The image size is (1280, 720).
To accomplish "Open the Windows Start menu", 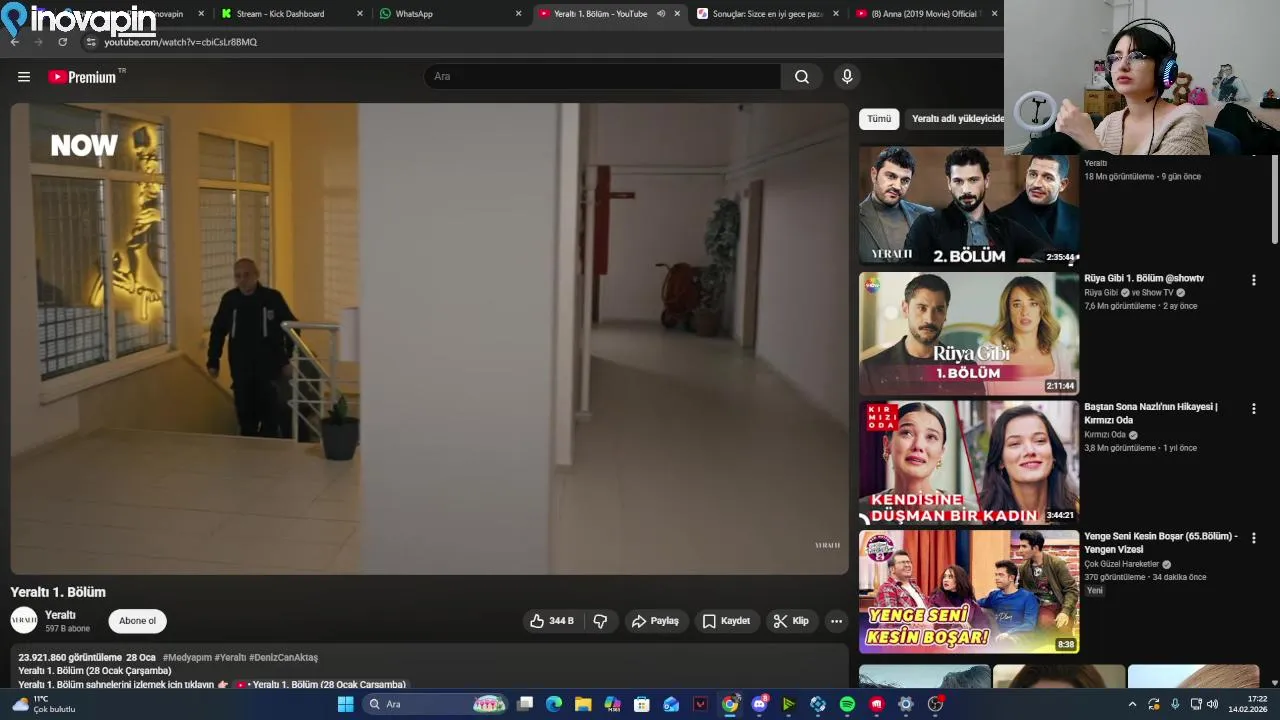I will point(345,704).
